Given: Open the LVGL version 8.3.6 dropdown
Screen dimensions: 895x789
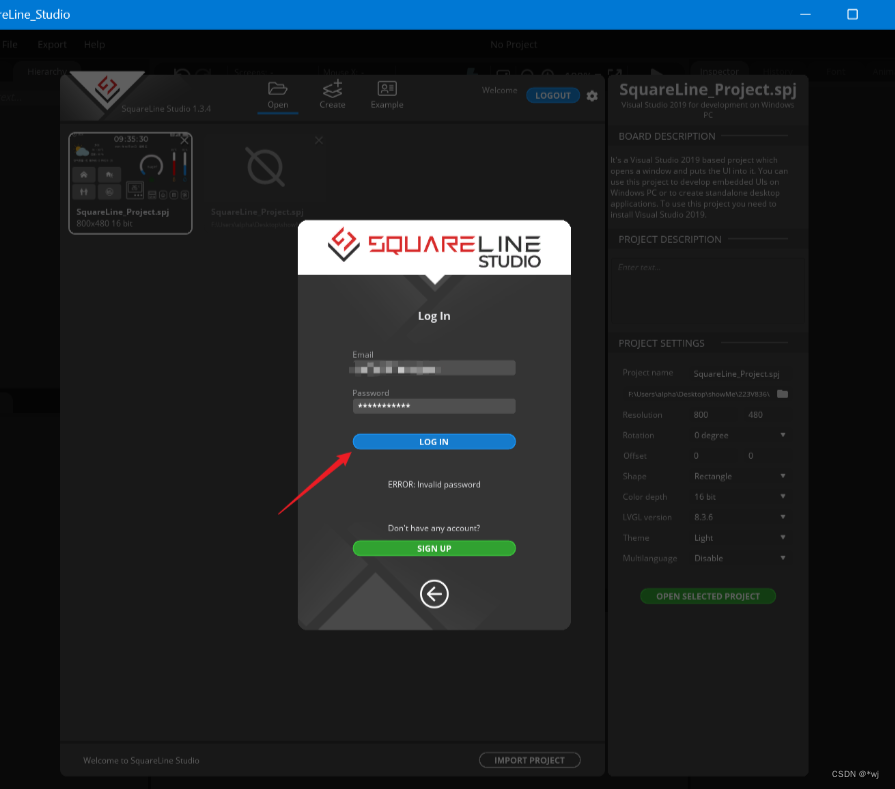Looking at the screenshot, I should click(740, 517).
